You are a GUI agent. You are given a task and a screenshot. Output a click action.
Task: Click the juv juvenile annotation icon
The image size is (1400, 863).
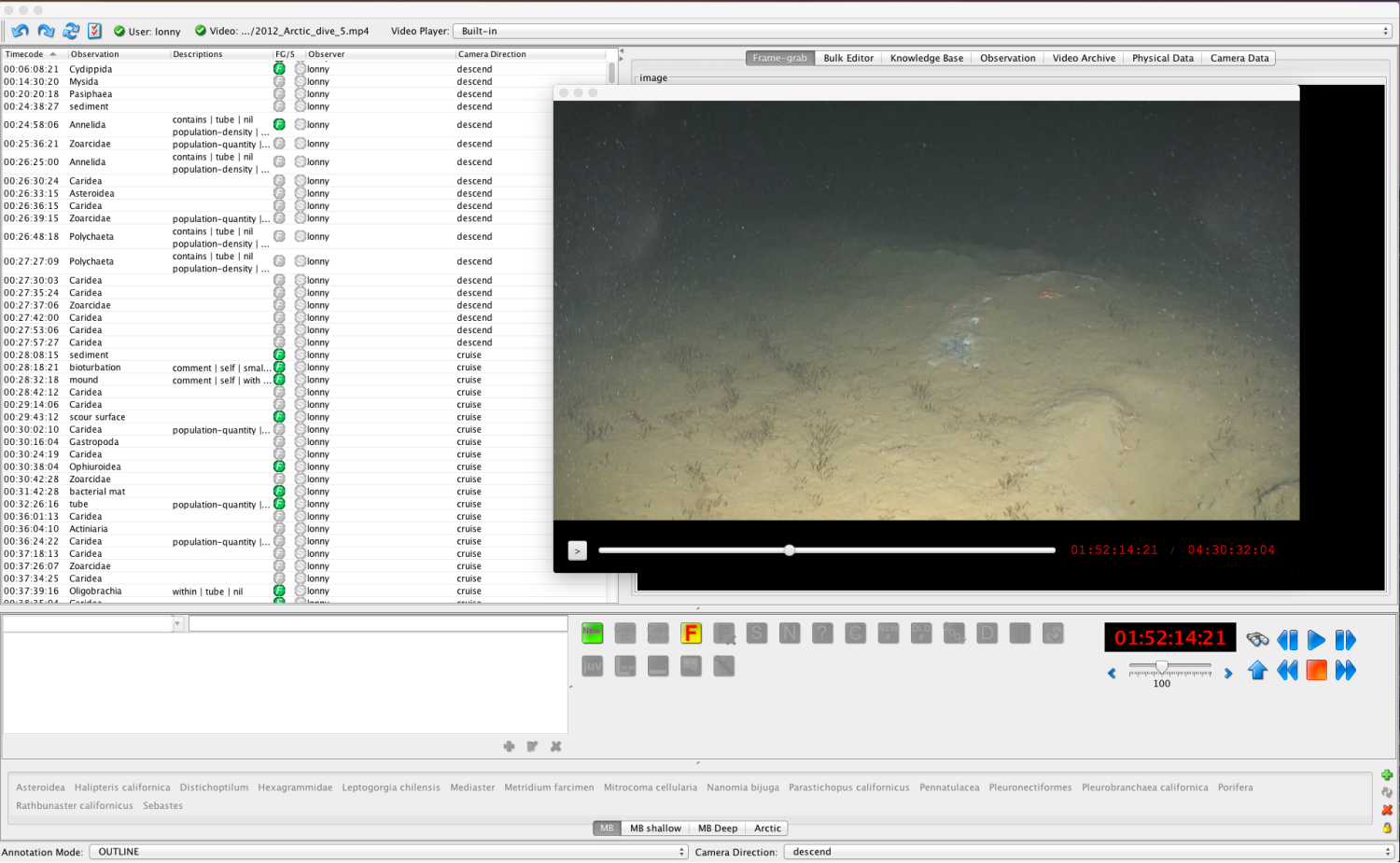click(x=592, y=665)
